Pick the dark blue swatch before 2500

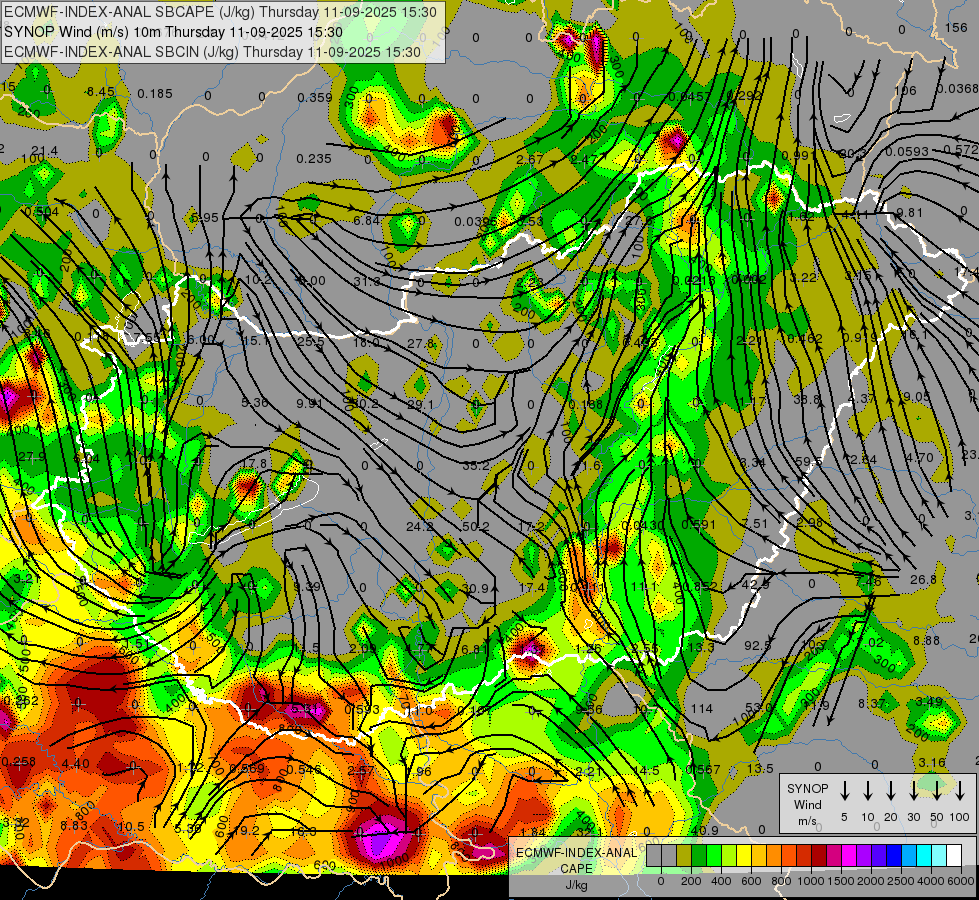tap(893, 855)
